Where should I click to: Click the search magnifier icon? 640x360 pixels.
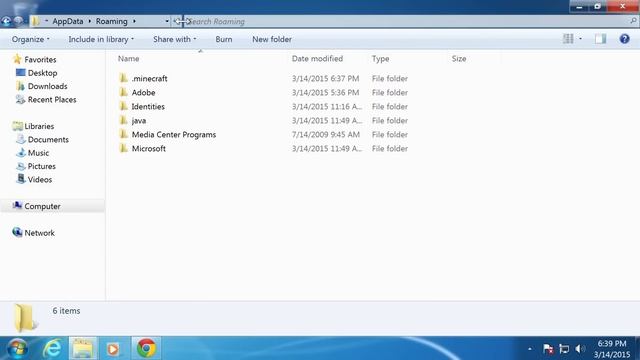point(633,21)
